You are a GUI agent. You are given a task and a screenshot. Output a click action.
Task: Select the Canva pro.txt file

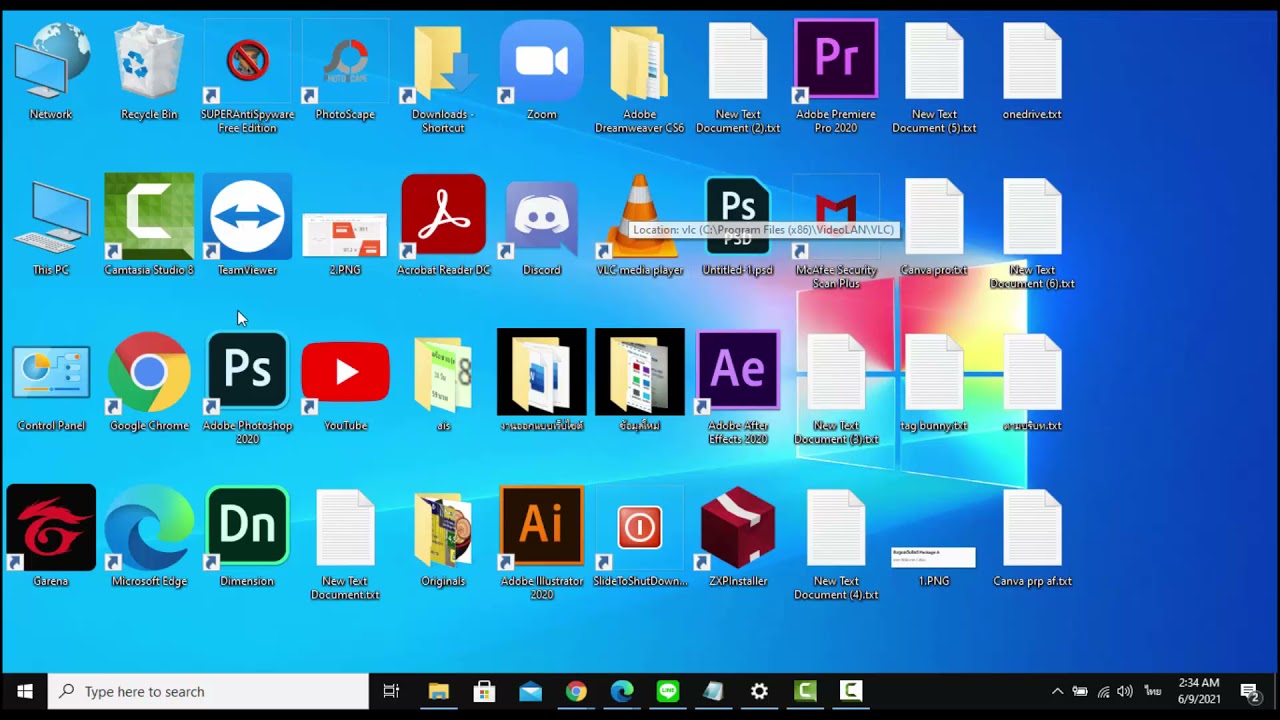pos(934,226)
